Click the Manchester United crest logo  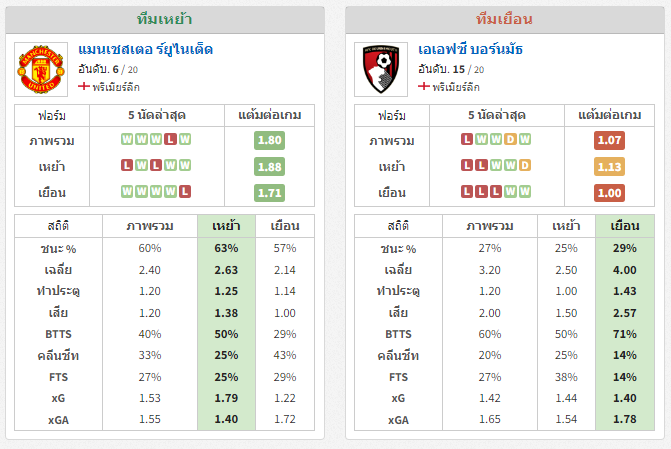(x=41, y=69)
